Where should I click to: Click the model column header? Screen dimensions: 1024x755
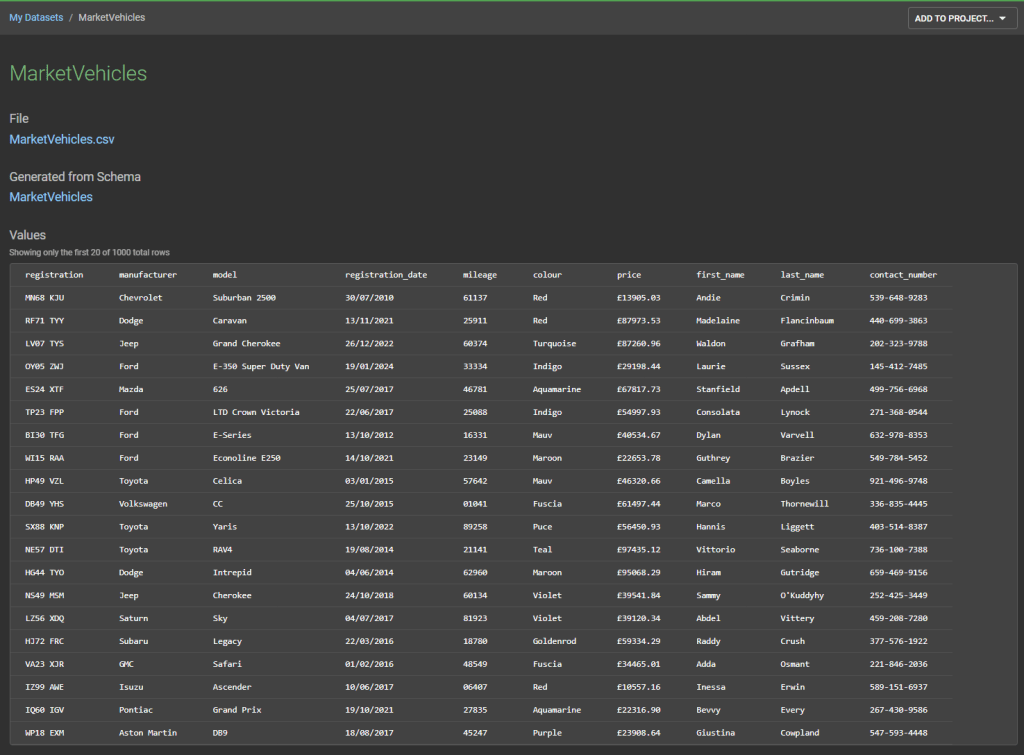point(225,275)
